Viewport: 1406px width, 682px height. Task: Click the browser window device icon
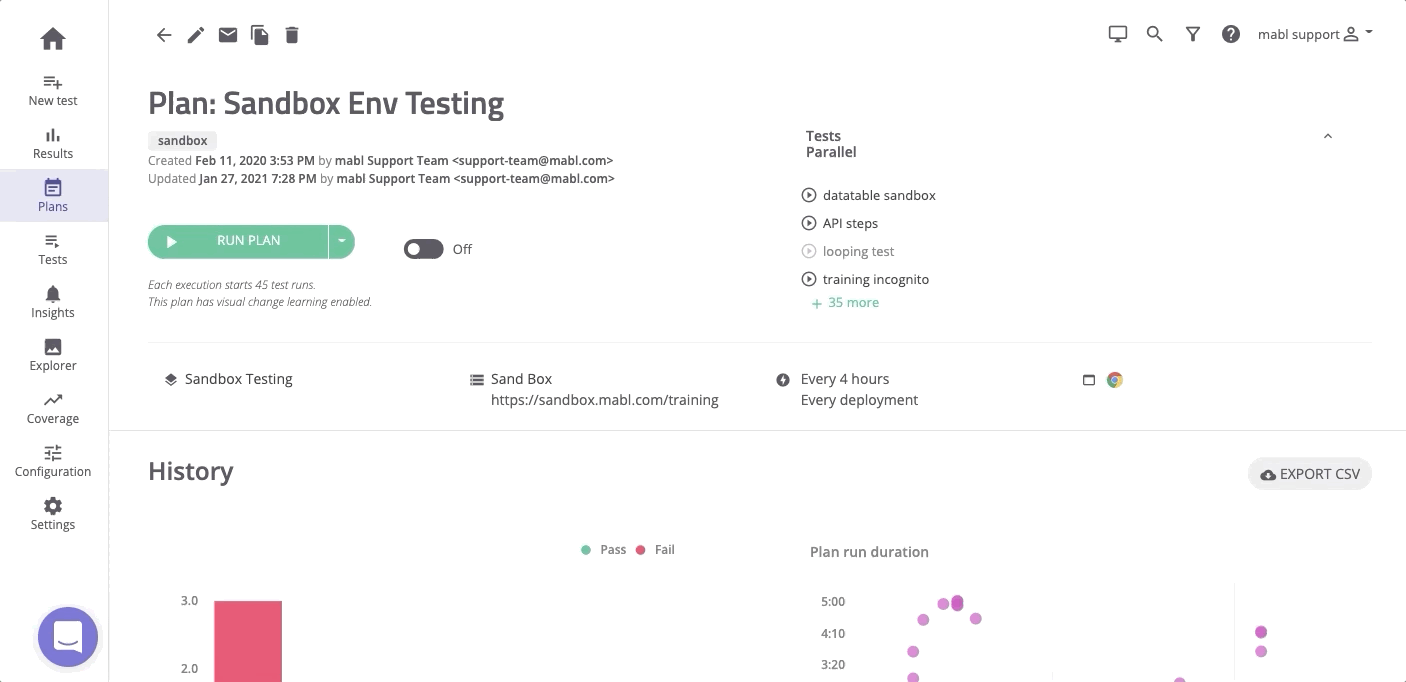click(x=1089, y=380)
